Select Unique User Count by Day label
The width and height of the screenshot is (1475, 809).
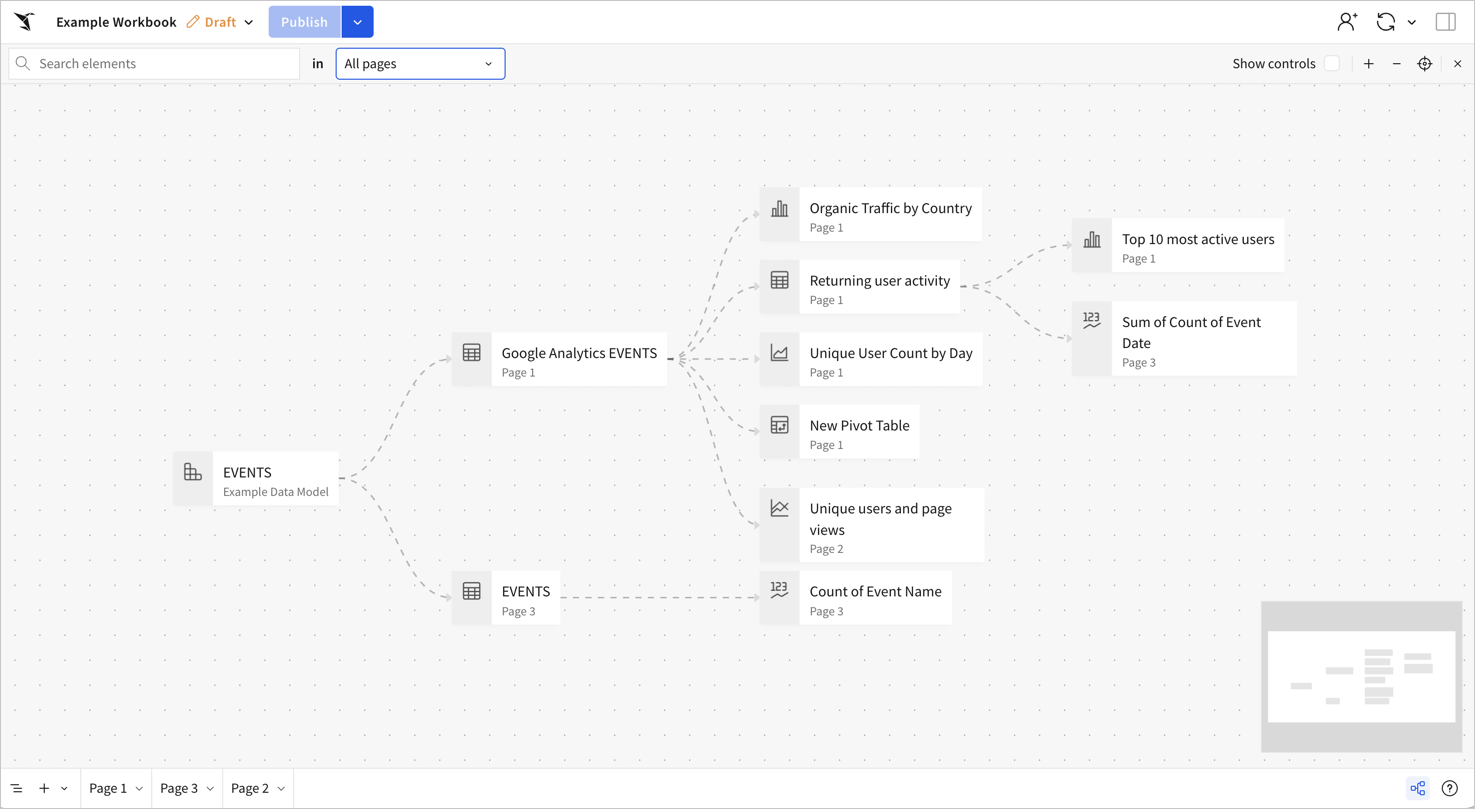(891, 353)
